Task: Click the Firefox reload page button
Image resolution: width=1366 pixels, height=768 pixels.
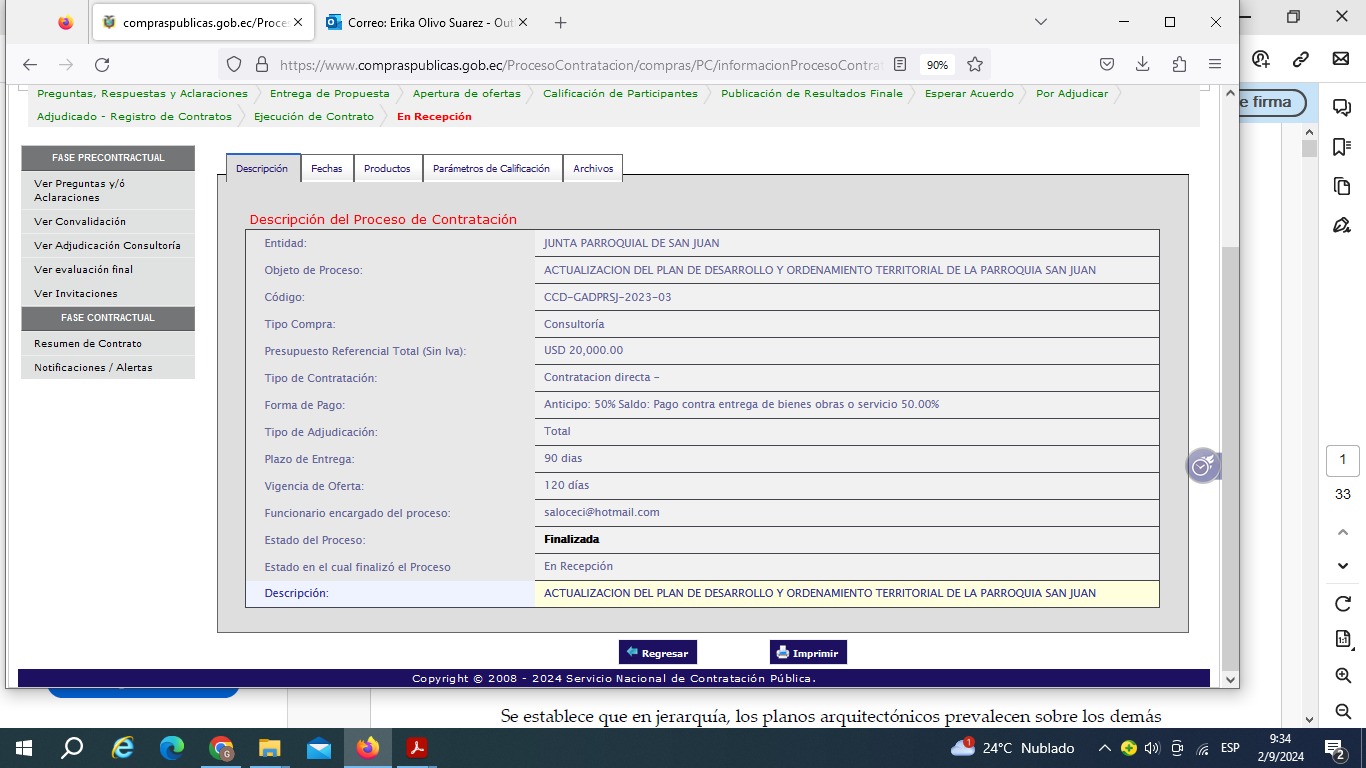Action: click(102, 65)
